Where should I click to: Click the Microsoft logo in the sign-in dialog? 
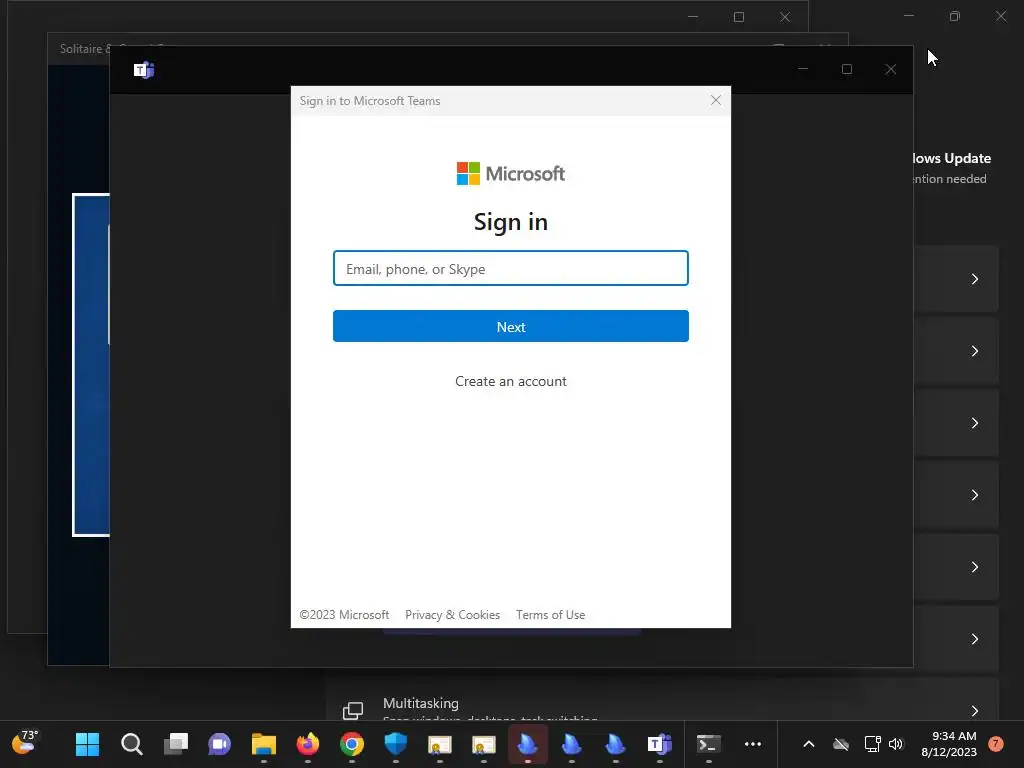pos(511,174)
